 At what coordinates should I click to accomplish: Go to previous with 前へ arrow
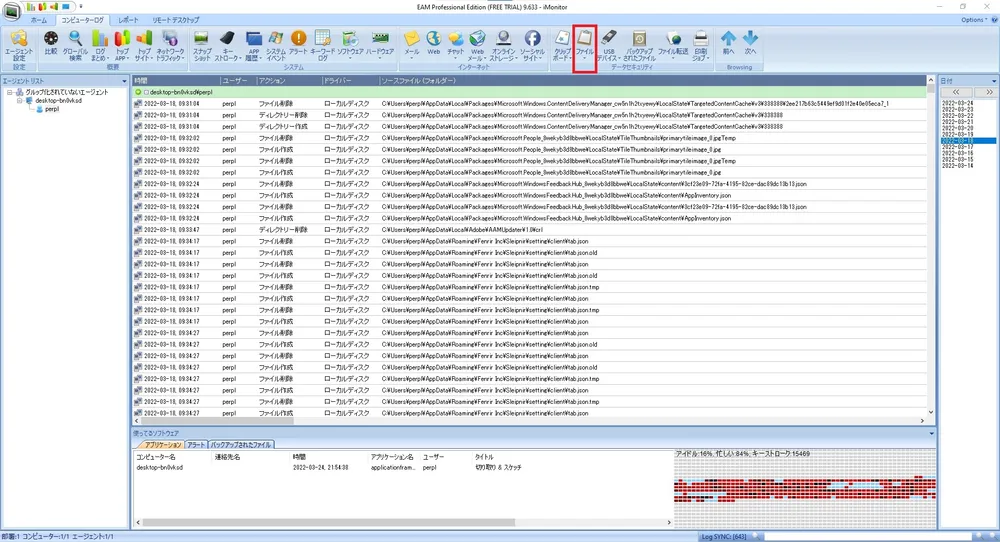click(x=728, y=43)
